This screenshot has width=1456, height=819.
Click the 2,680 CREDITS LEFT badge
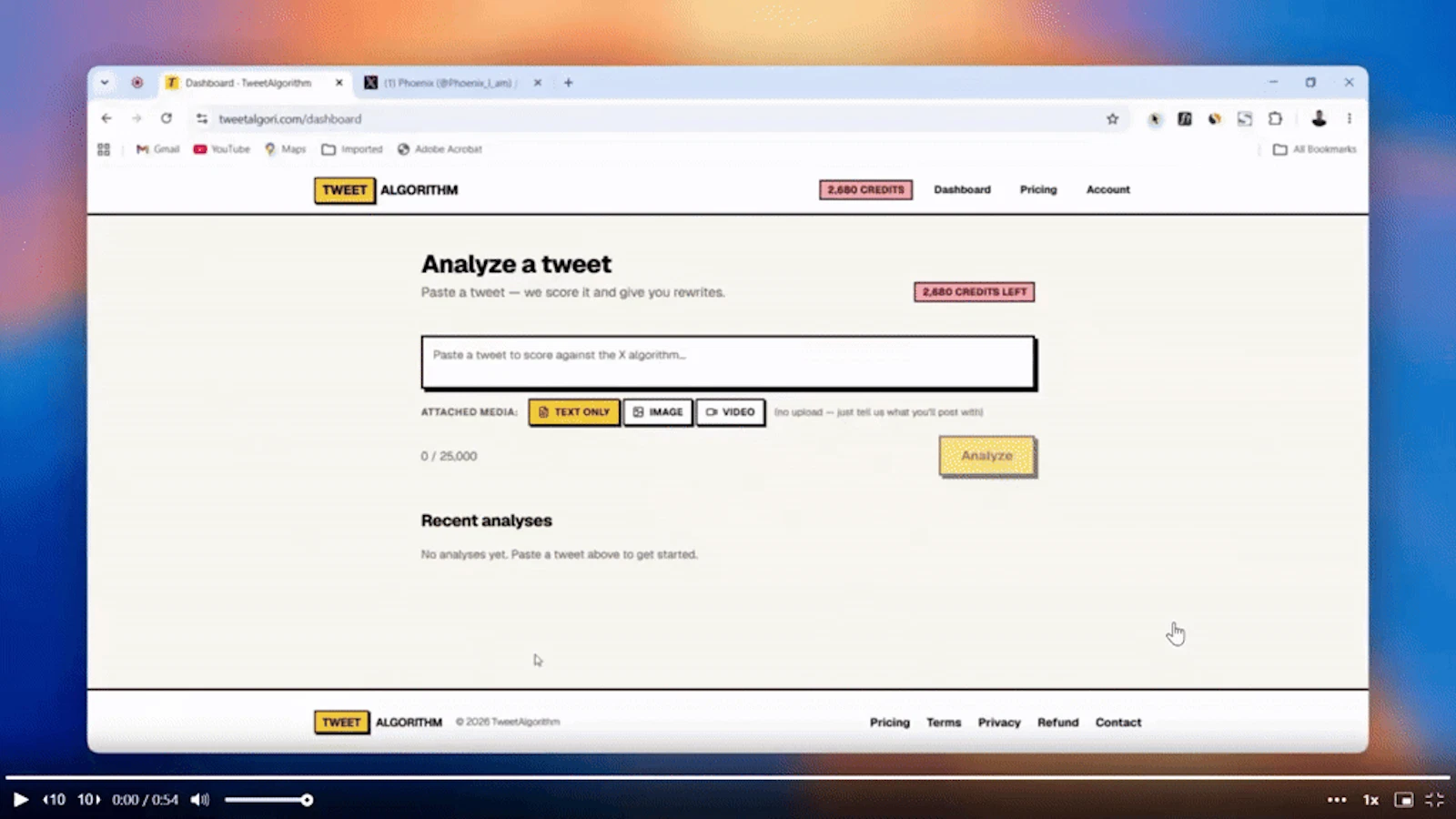(x=975, y=292)
